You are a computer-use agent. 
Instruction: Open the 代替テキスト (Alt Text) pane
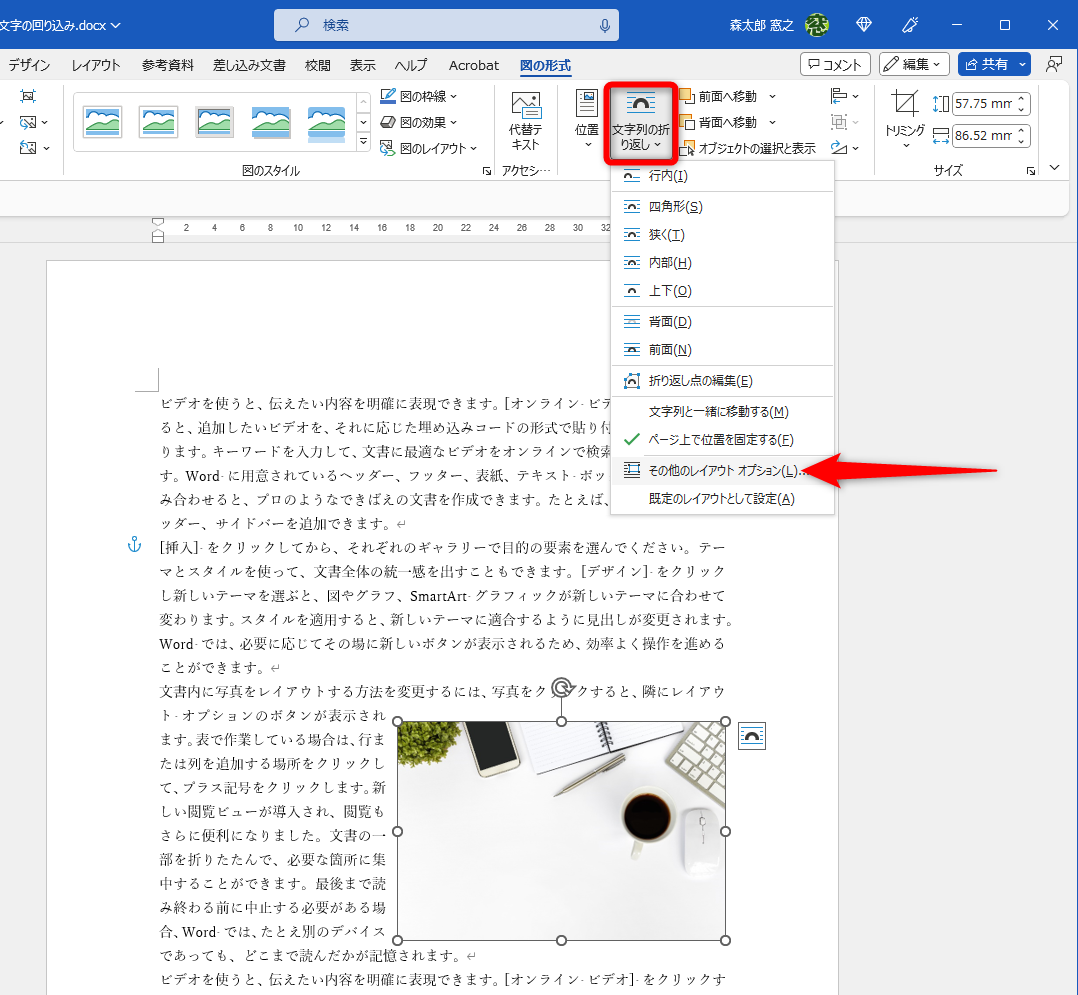524,118
